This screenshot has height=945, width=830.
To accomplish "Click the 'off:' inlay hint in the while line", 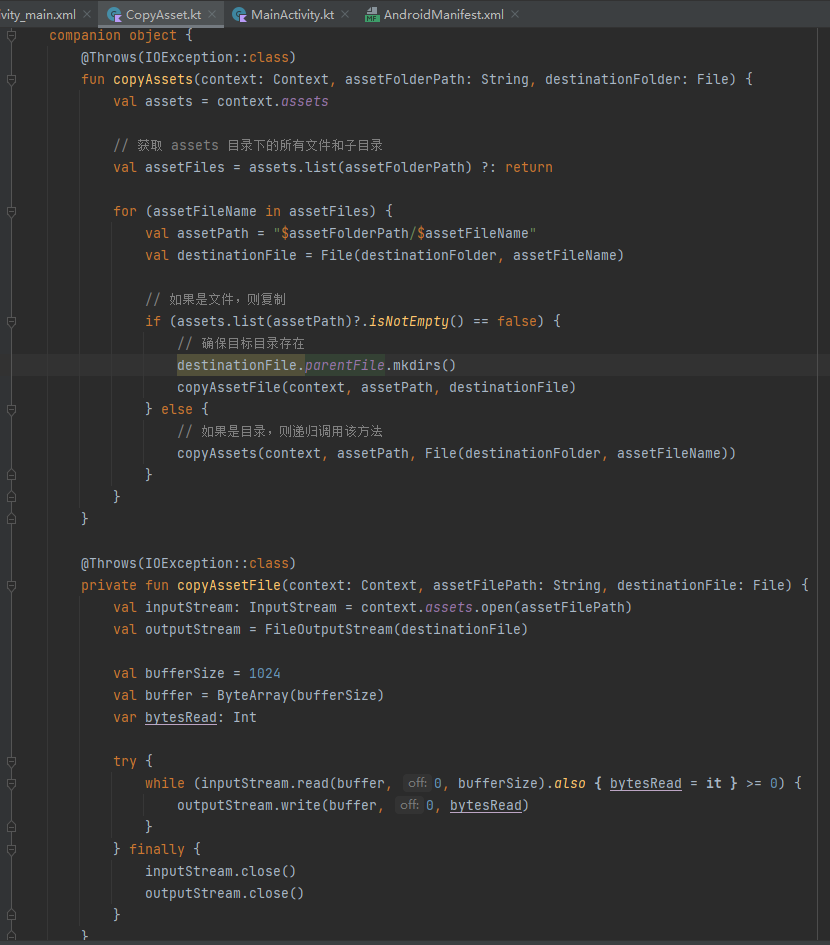I will click(x=417, y=783).
